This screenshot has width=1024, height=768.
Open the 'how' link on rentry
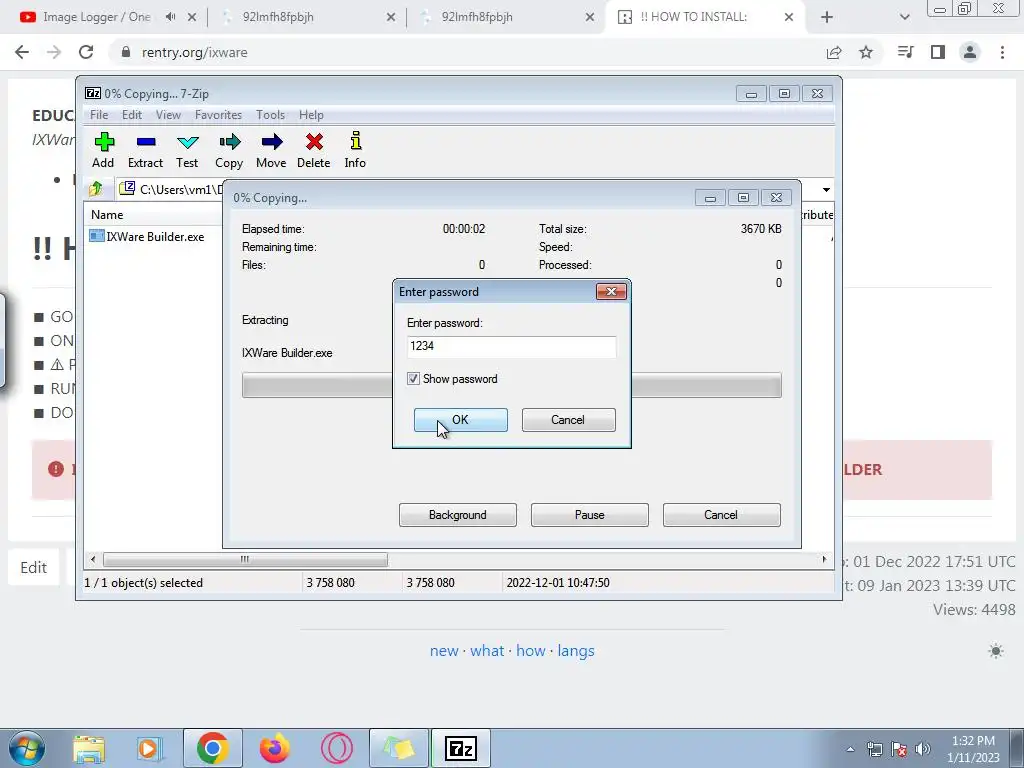[x=530, y=651]
